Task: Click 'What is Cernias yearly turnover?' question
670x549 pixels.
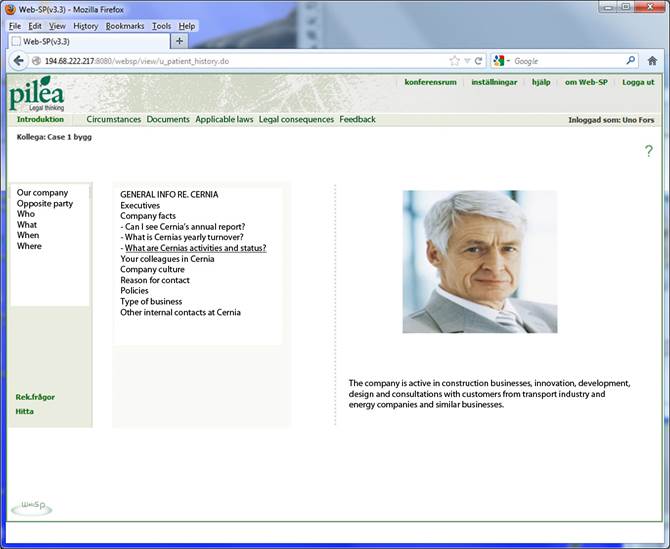Action: pos(184,238)
